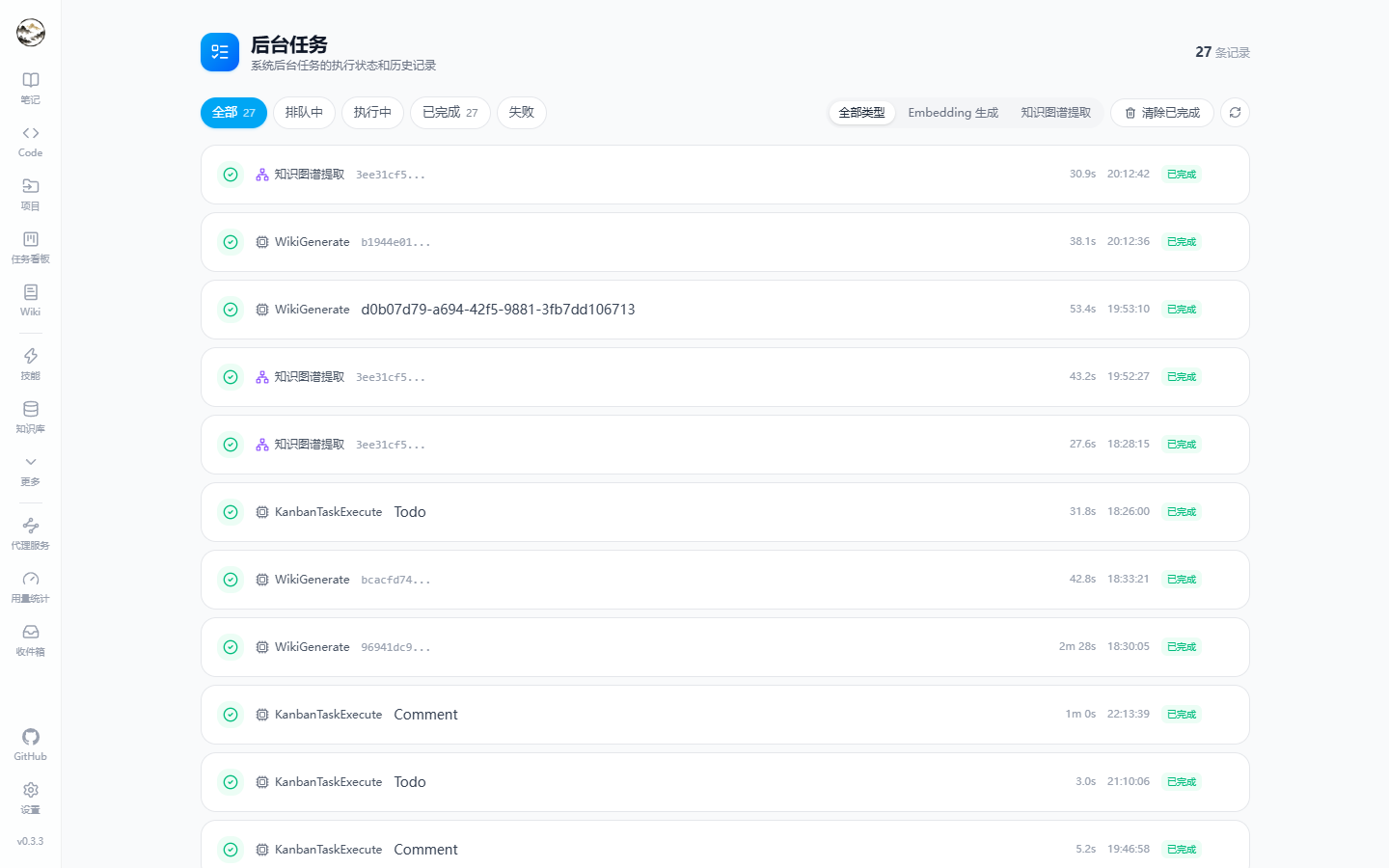This screenshot has width=1389, height=868.
Task: Click the 后台任务 blue header icon
Action: (x=220, y=52)
